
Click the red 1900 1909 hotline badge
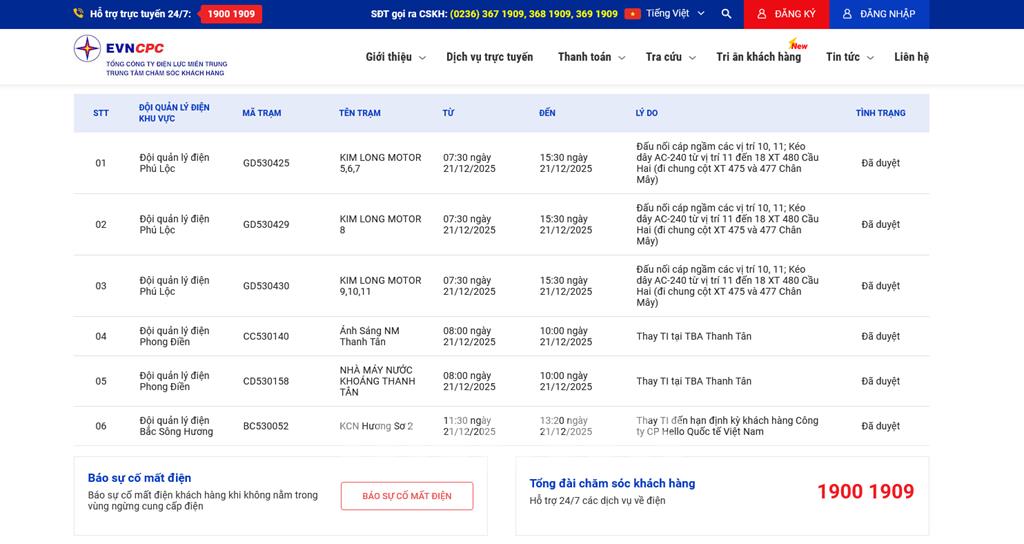tap(231, 14)
